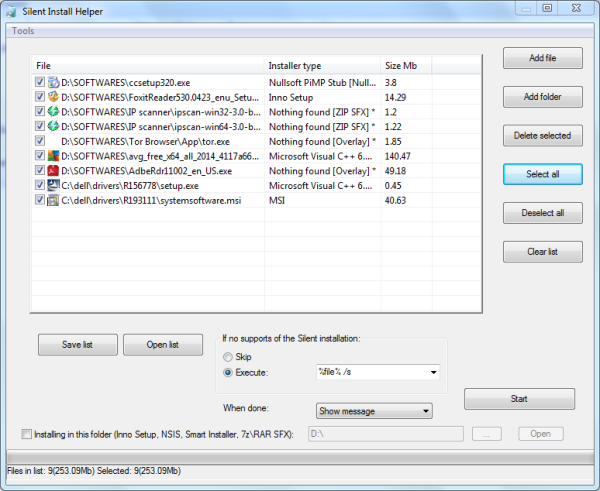This screenshot has width=600, height=491.
Task: Uncheck the ccsetup320.exe checkbox
Action: (40, 82)
